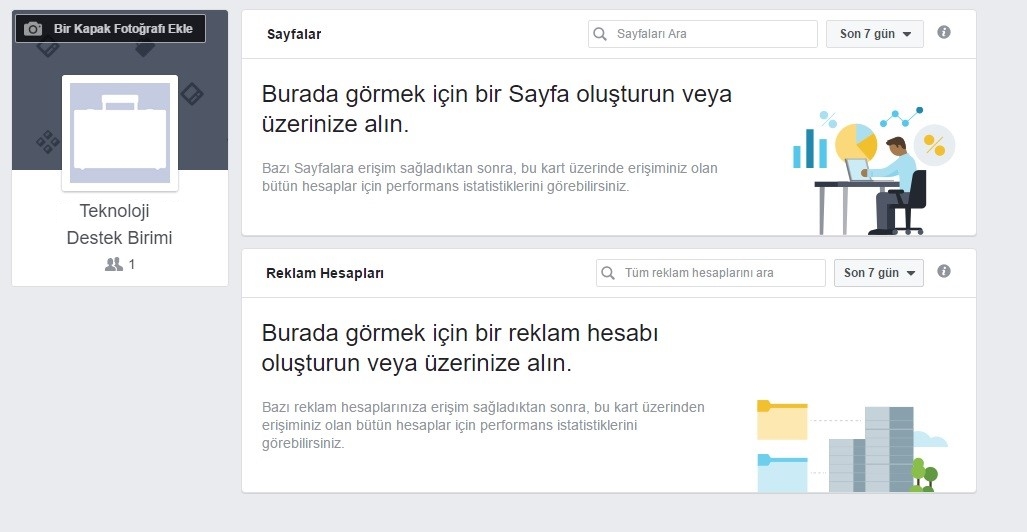Click the Sayfalar section title

(x=294, y=35)
